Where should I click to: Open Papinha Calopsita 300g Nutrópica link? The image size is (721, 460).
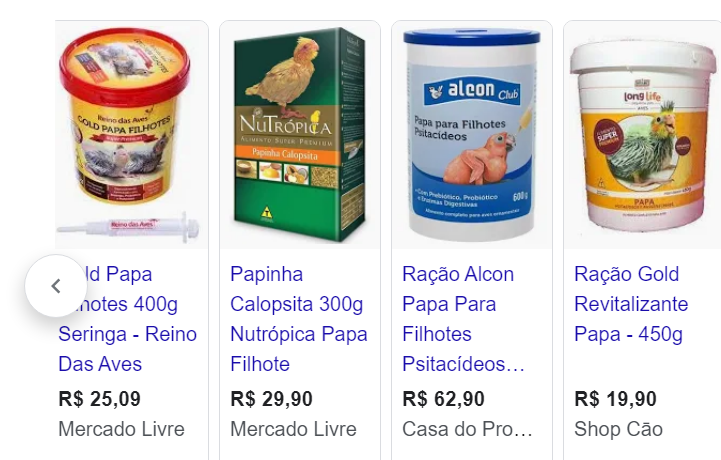coord(299,319)
